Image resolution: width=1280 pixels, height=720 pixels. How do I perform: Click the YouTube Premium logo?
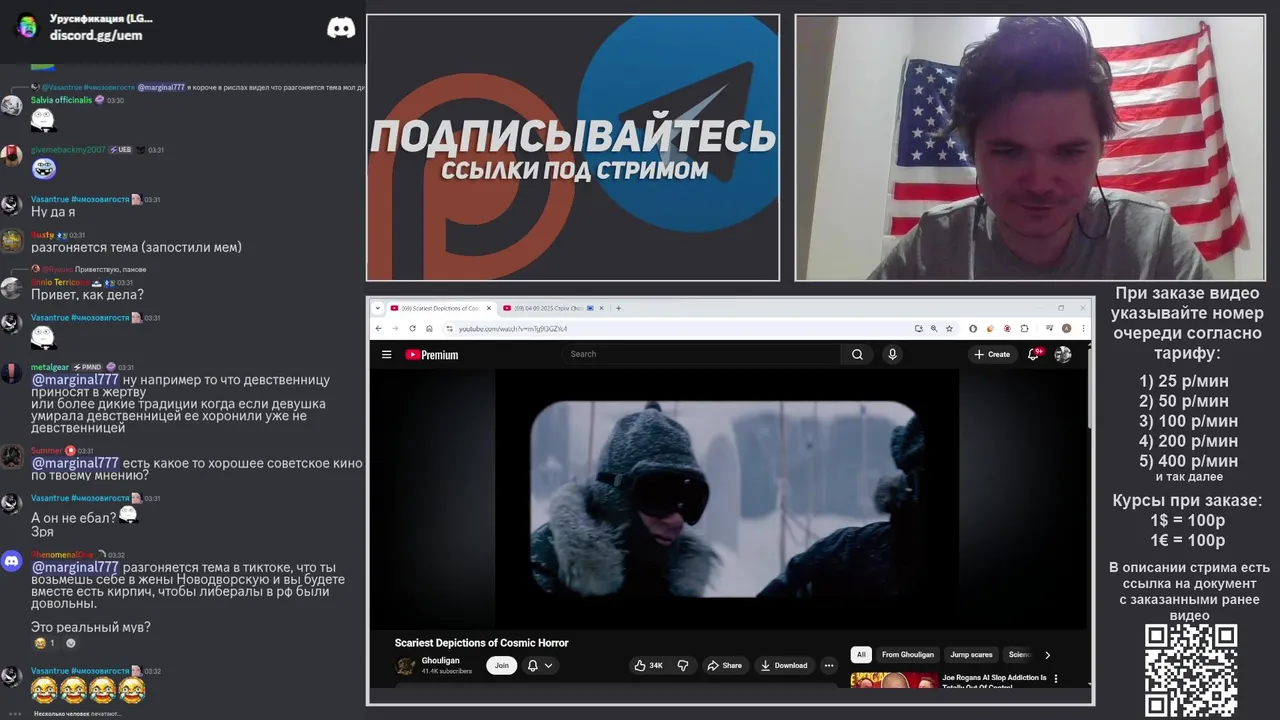pyautogui.click(x=431, y=354)
